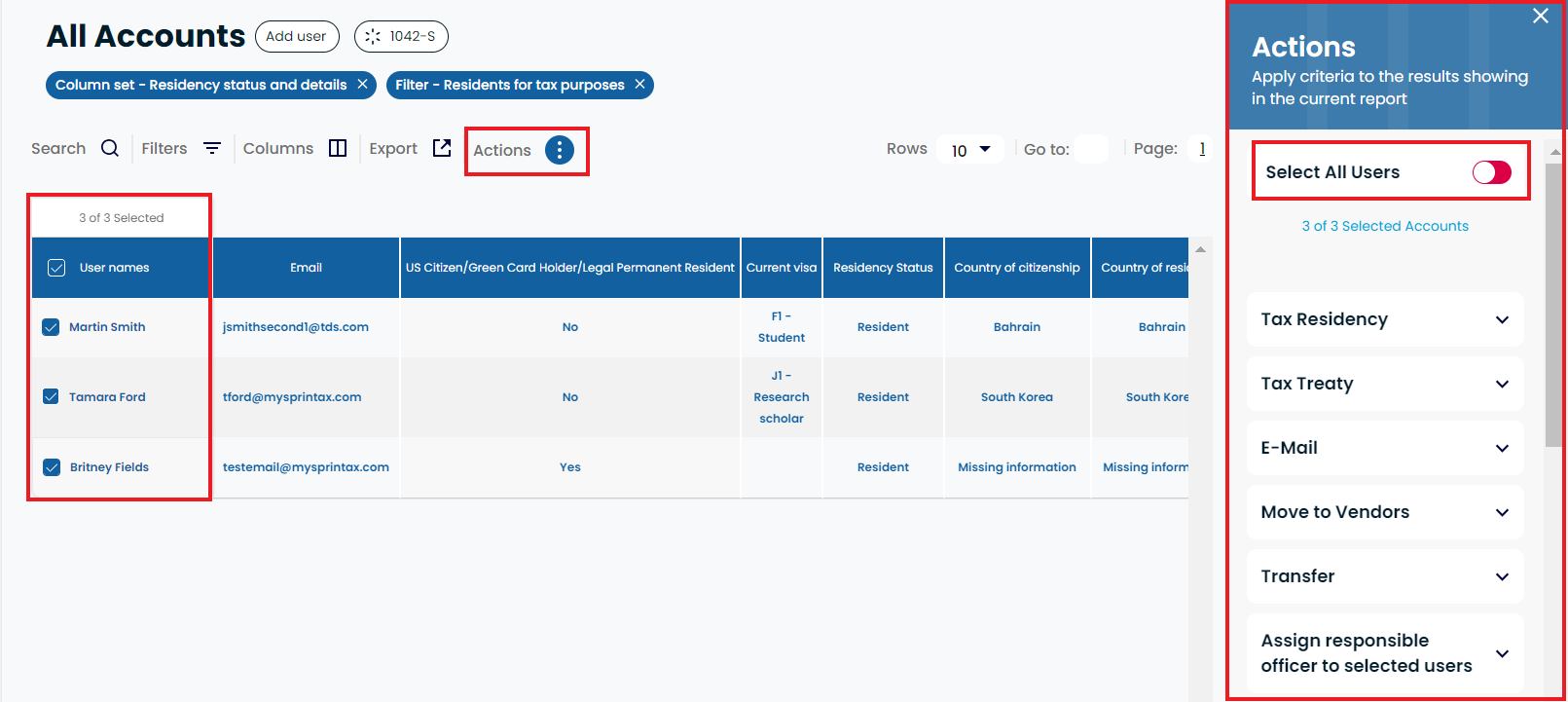
Task: Expand the Tax Residency section
Action: [1385, 319]
